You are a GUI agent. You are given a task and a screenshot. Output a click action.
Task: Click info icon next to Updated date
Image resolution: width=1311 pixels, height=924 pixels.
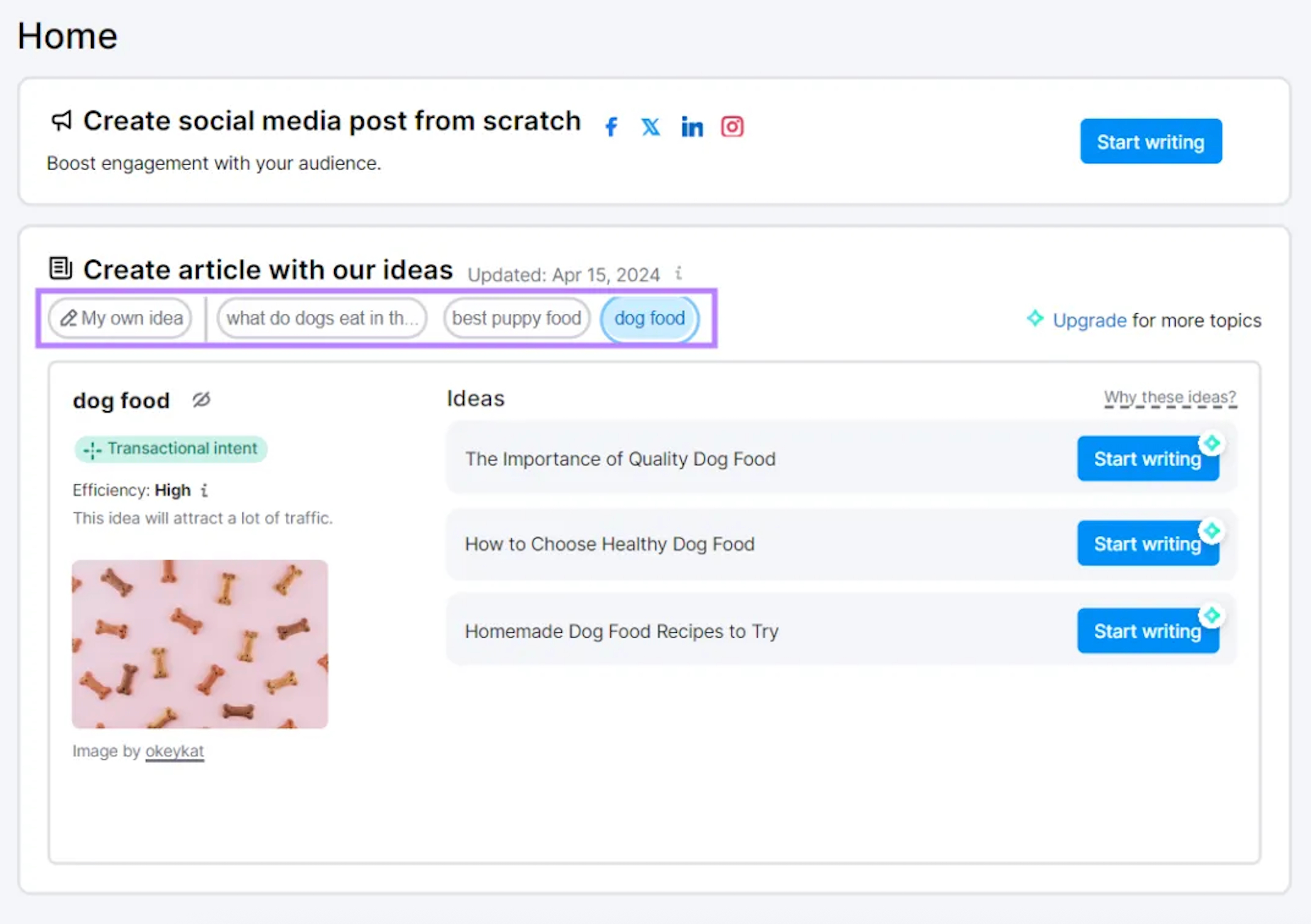(x=678, y=274)
